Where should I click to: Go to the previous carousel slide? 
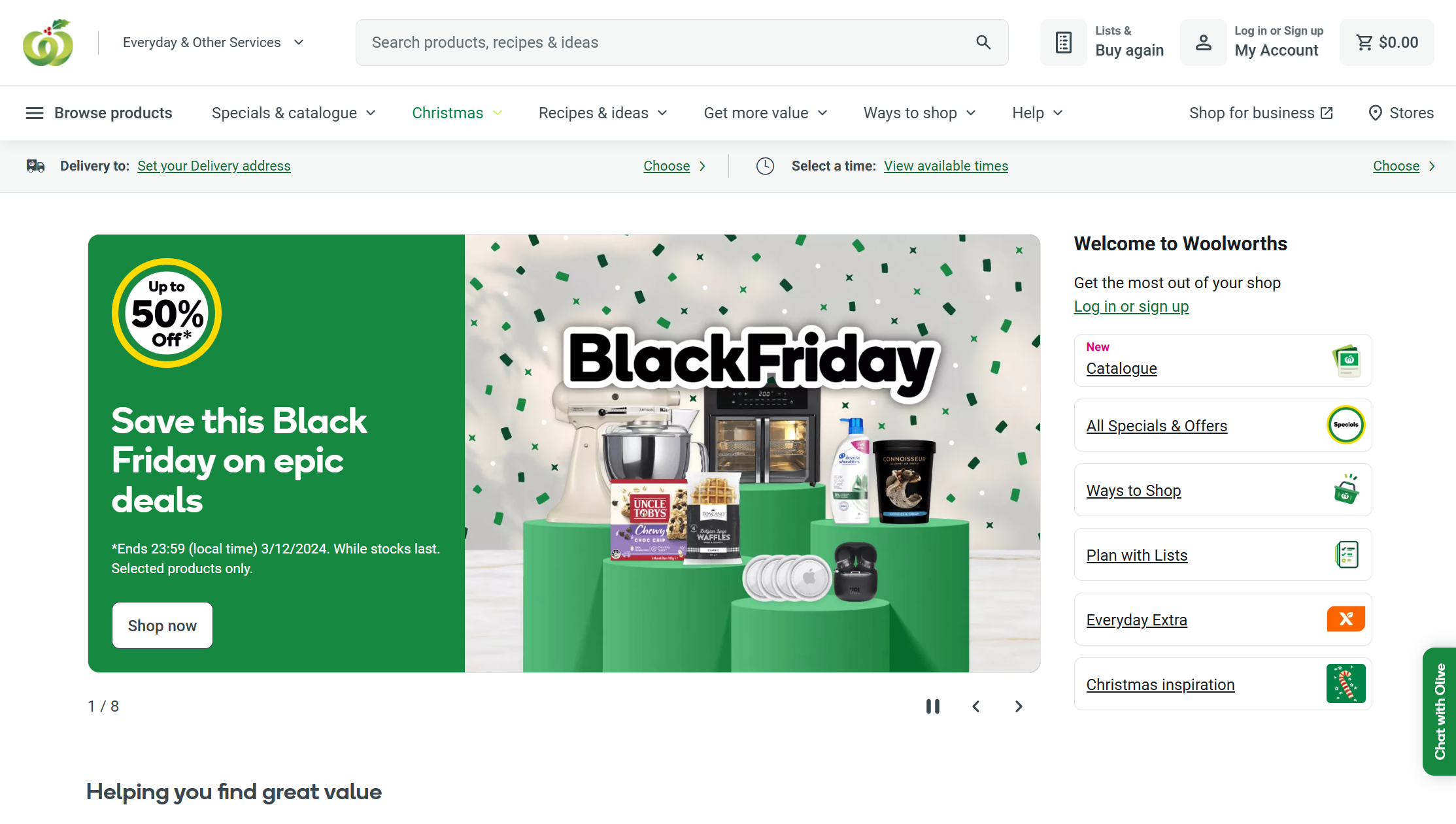976,706
